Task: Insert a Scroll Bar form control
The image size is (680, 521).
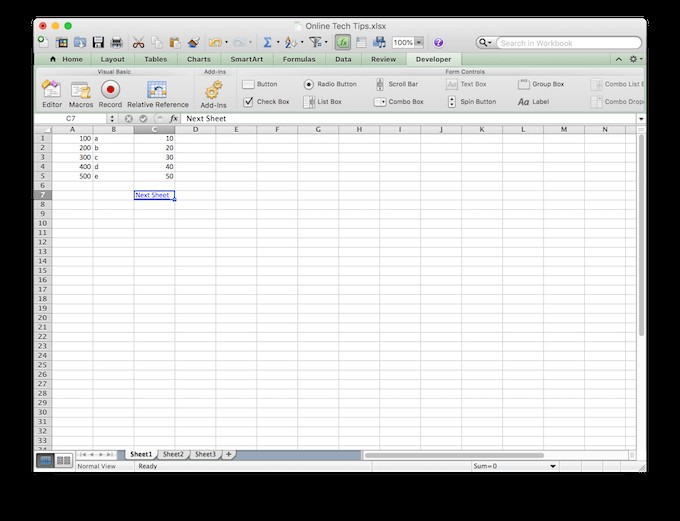Action: coord(397,84)
